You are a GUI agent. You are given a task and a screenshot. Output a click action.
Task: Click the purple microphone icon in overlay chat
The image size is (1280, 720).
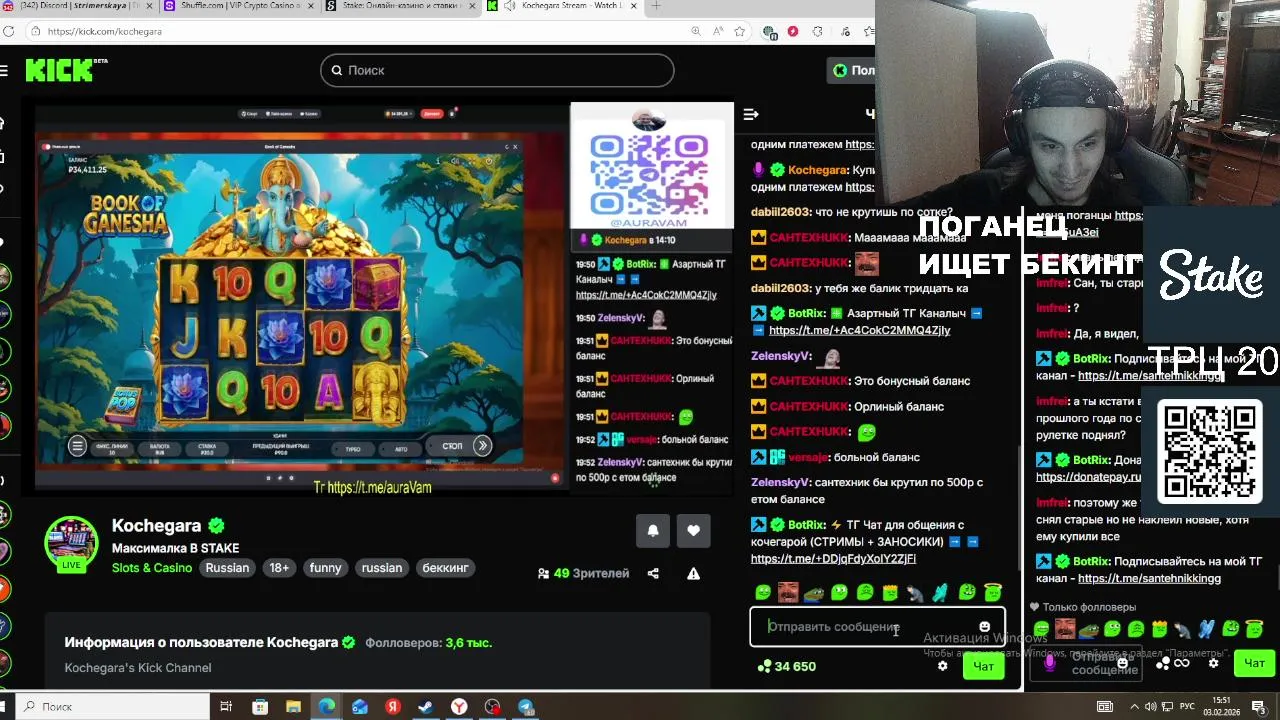(1049, 662)
